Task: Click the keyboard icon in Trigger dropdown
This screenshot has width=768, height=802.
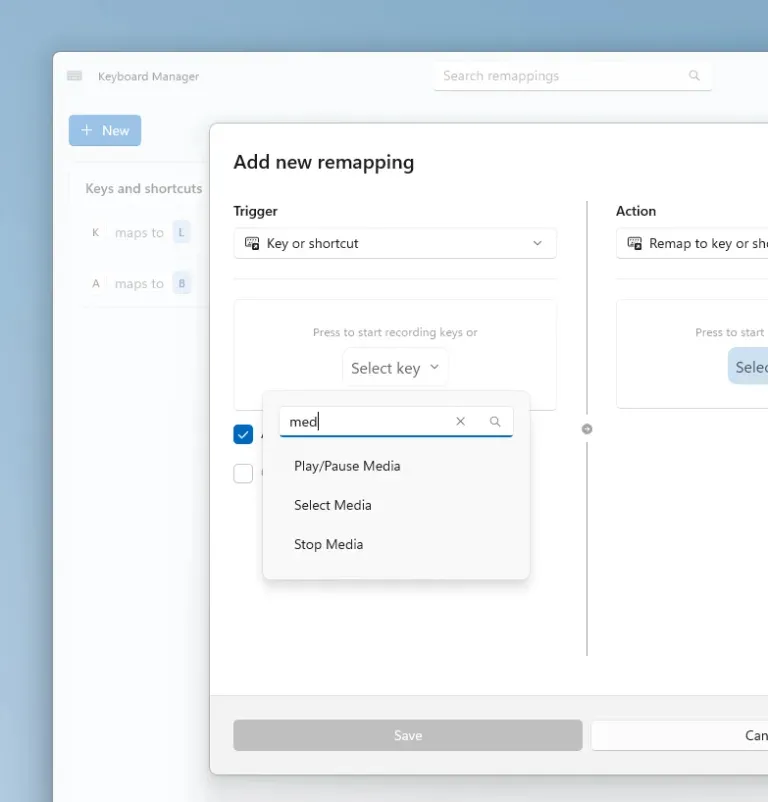Action: pos(252,243)
